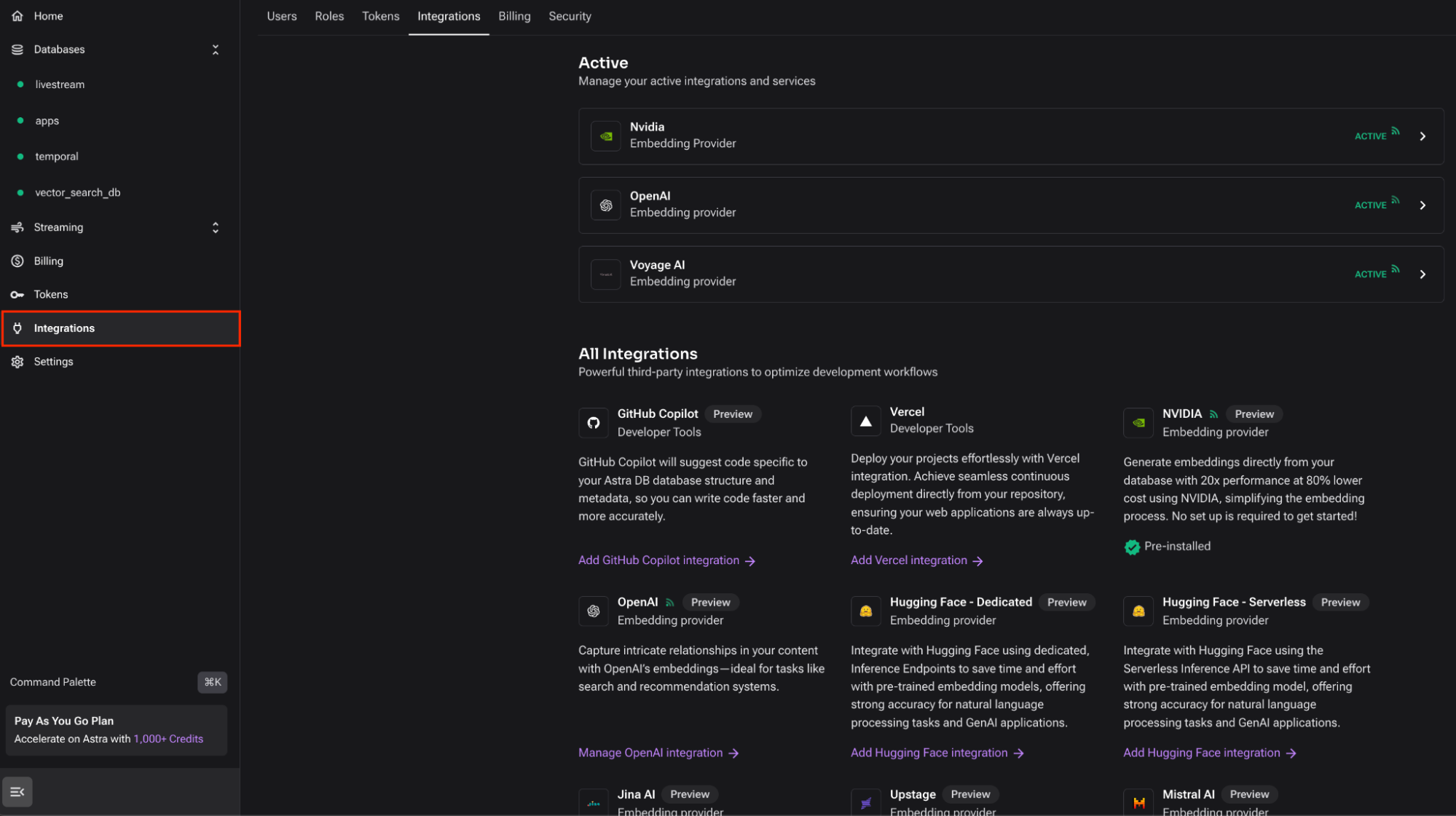Collapse the sidebar with bottom-left toggle

pos(17,792)
